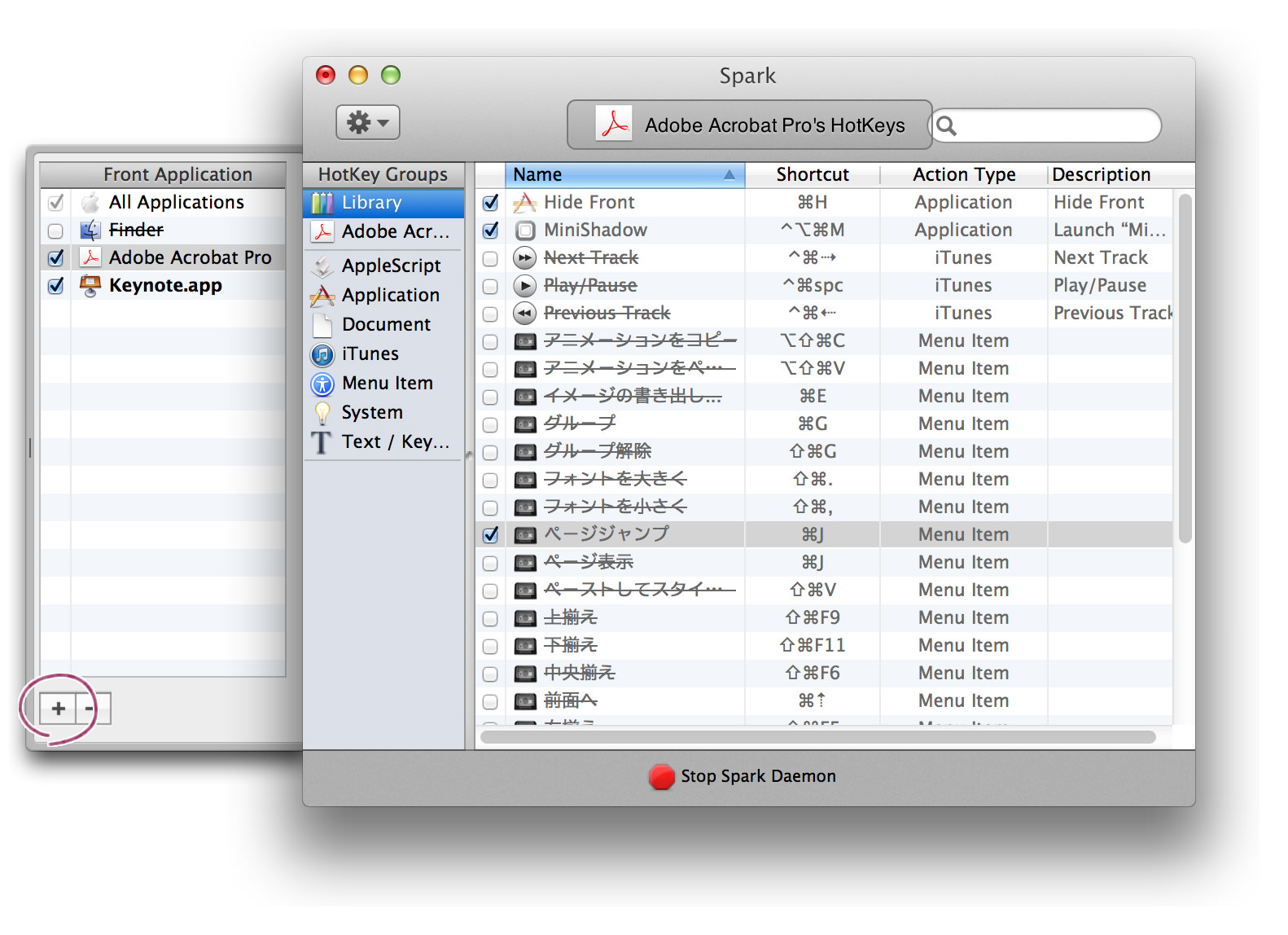This screenshot has width=1288, height=935.
Task: Click the AppleScript icon in sidebar
Action: pos(323,266)
